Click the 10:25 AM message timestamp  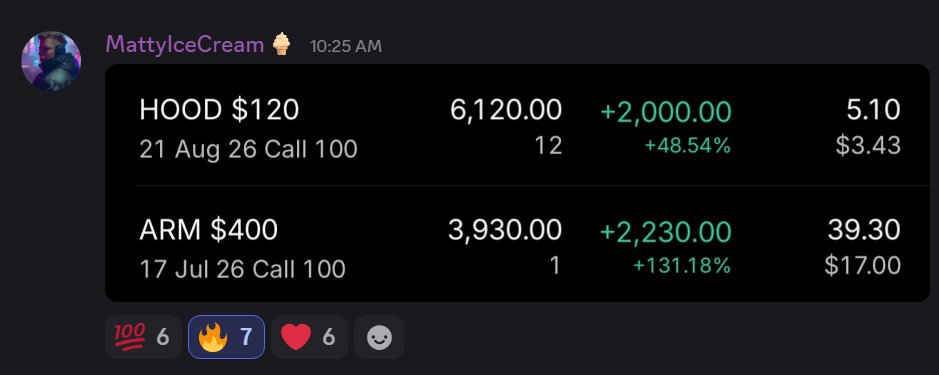click(346, 46)
